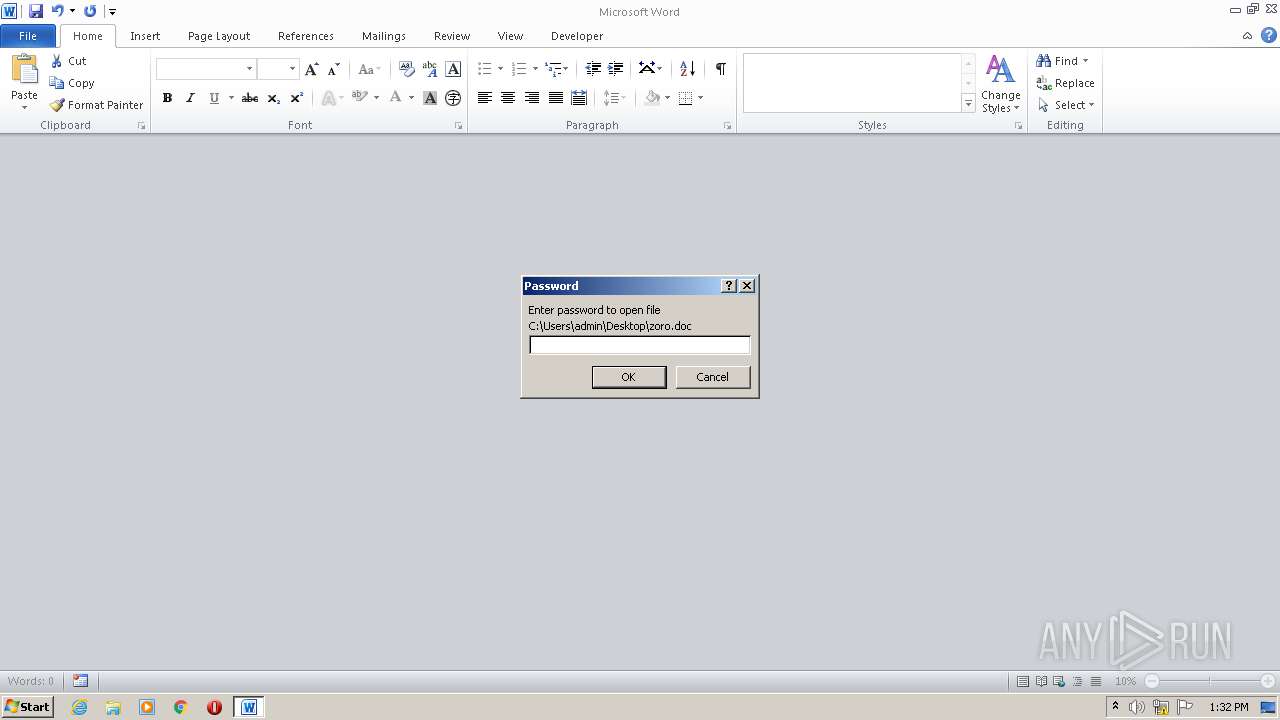Screen dimensions: 1280x720
Task: Open the File tab
Action: (28, 36)
